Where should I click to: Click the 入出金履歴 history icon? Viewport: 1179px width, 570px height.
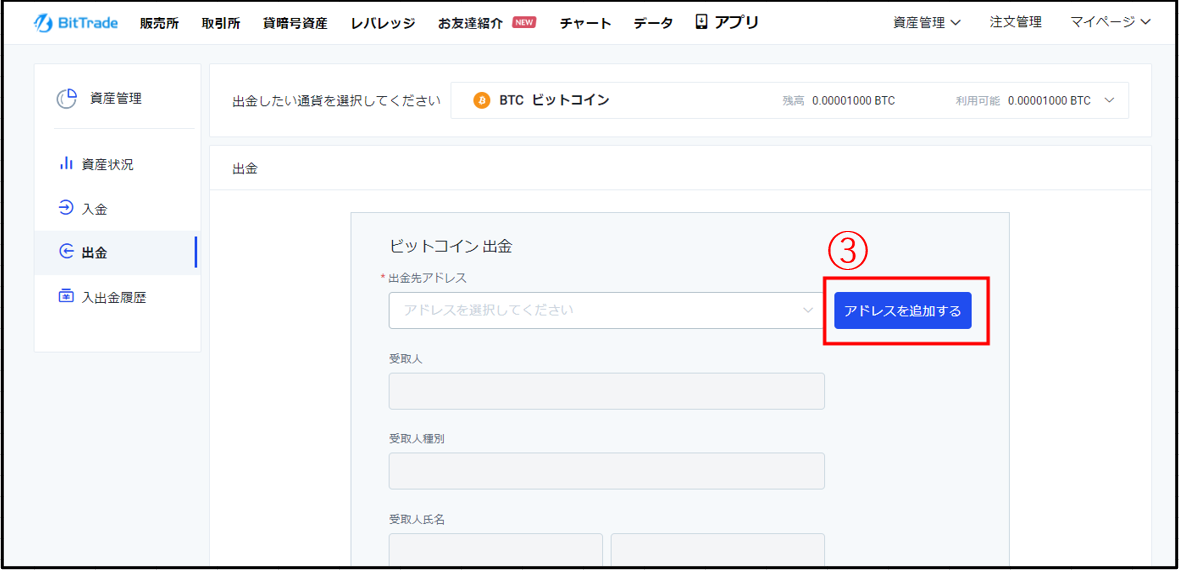[x=65, y=296]
